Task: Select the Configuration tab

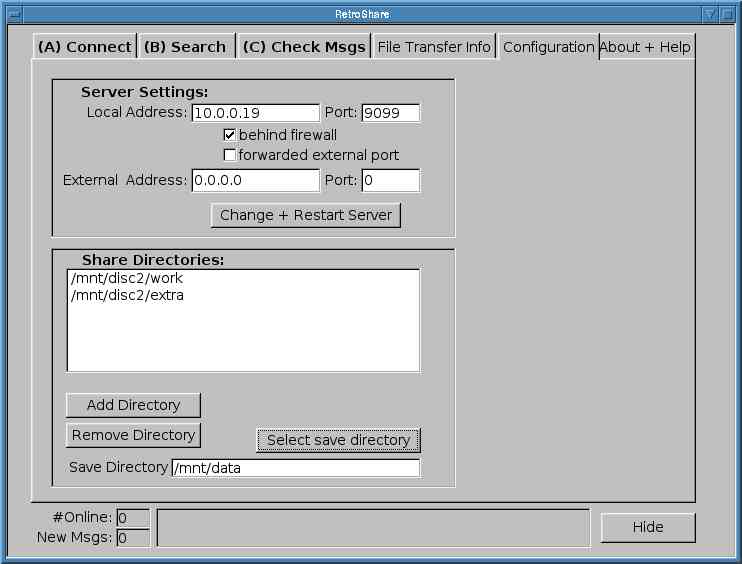Action: pos(548,47)
